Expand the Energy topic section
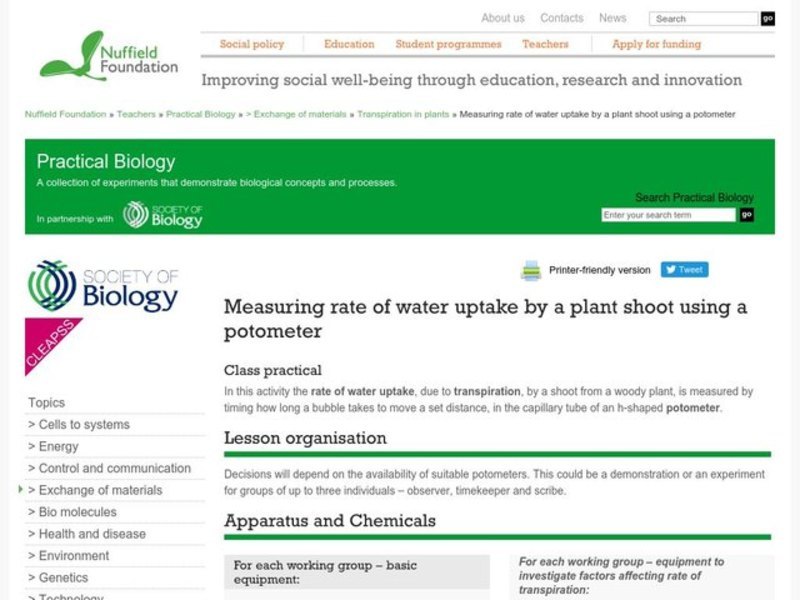Viewport: 800px width, 600px height. coord(57,446)
